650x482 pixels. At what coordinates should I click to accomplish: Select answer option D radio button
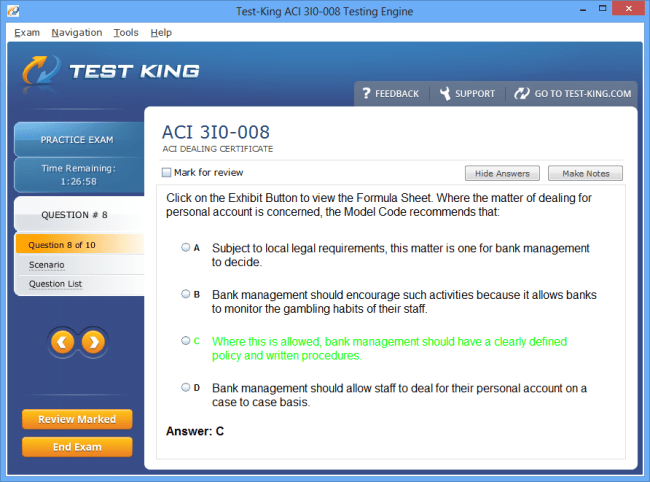click(x=186, y=388)
